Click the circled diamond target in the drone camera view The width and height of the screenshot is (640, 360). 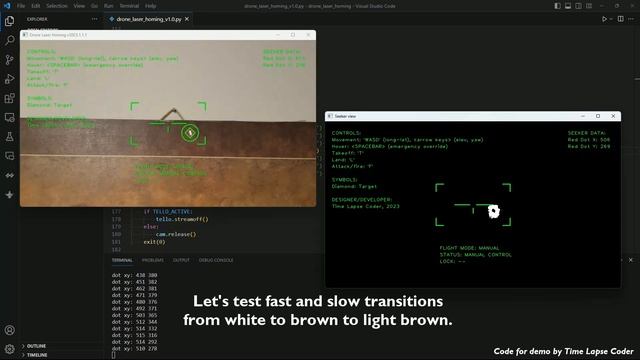(x=190, y=133)
